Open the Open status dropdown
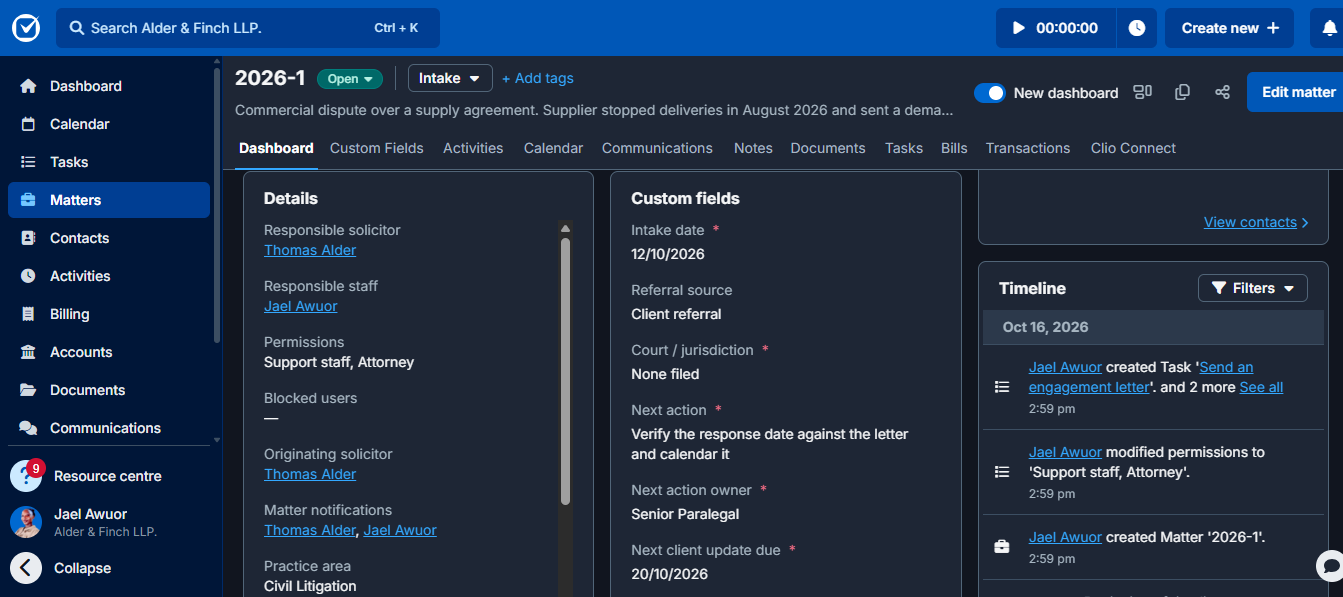Image resolution: width=1343 pixels, height=597 pixels. tap(350, 79)
